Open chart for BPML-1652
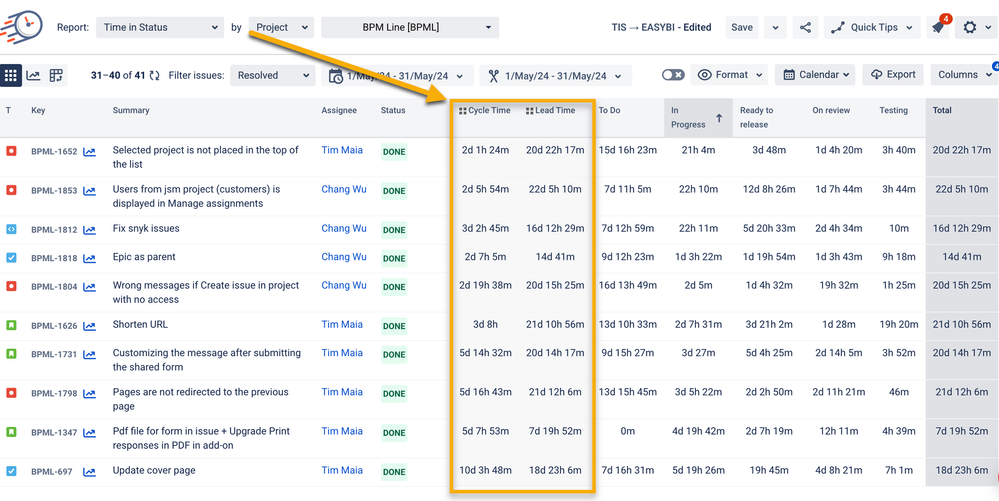 (x=89, y=152)
